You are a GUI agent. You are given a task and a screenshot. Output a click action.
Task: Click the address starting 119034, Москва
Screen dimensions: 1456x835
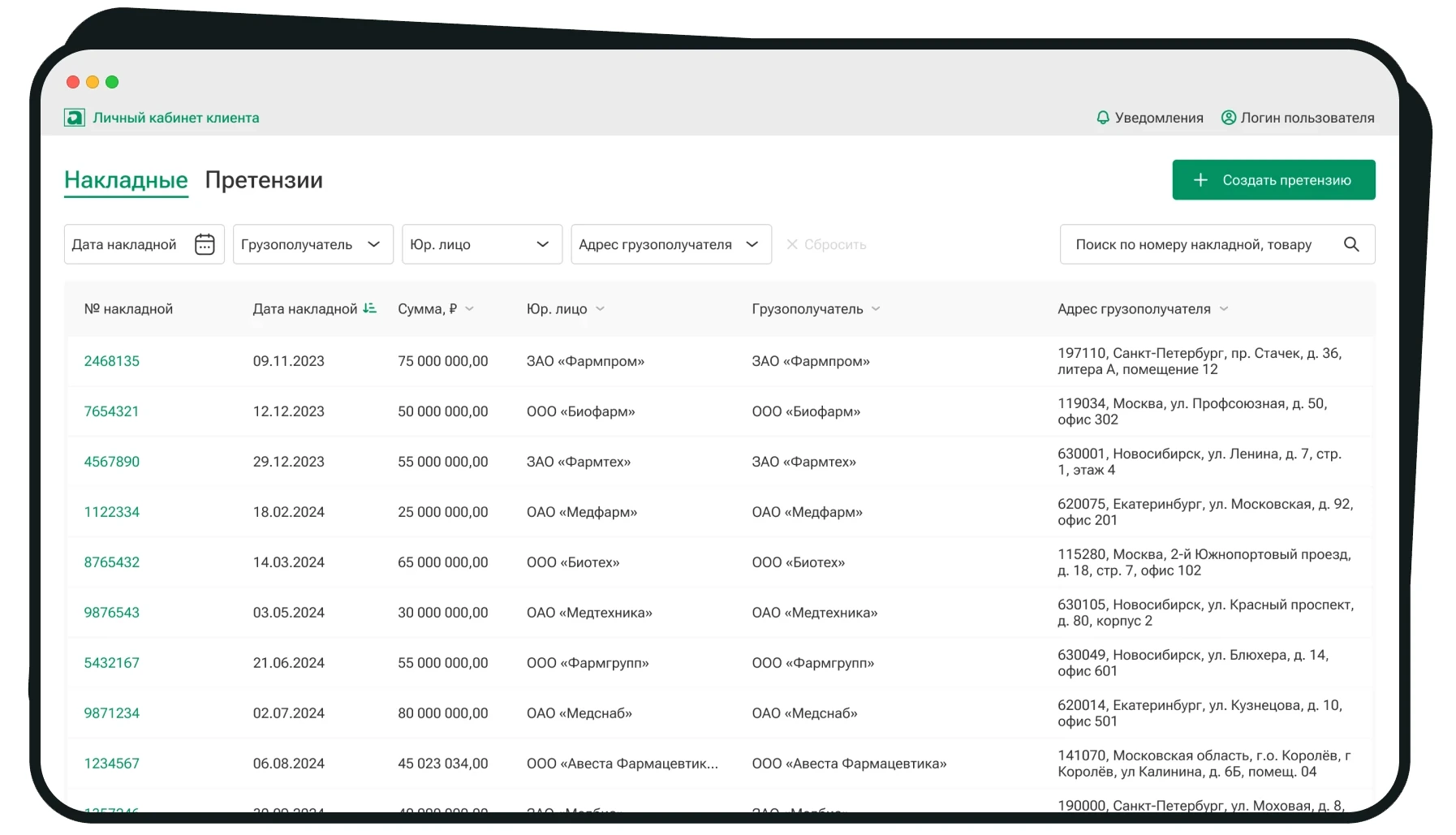coord(1192,411)
